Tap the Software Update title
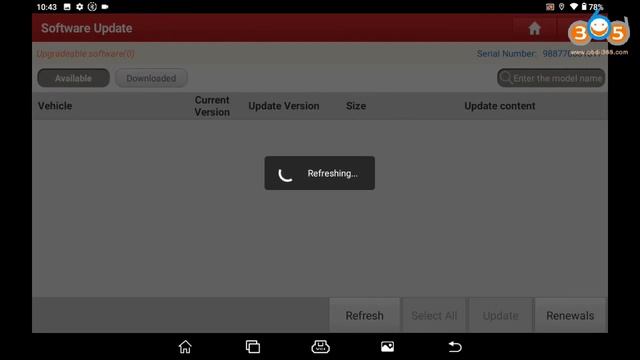640x360 pixels. 87,28
